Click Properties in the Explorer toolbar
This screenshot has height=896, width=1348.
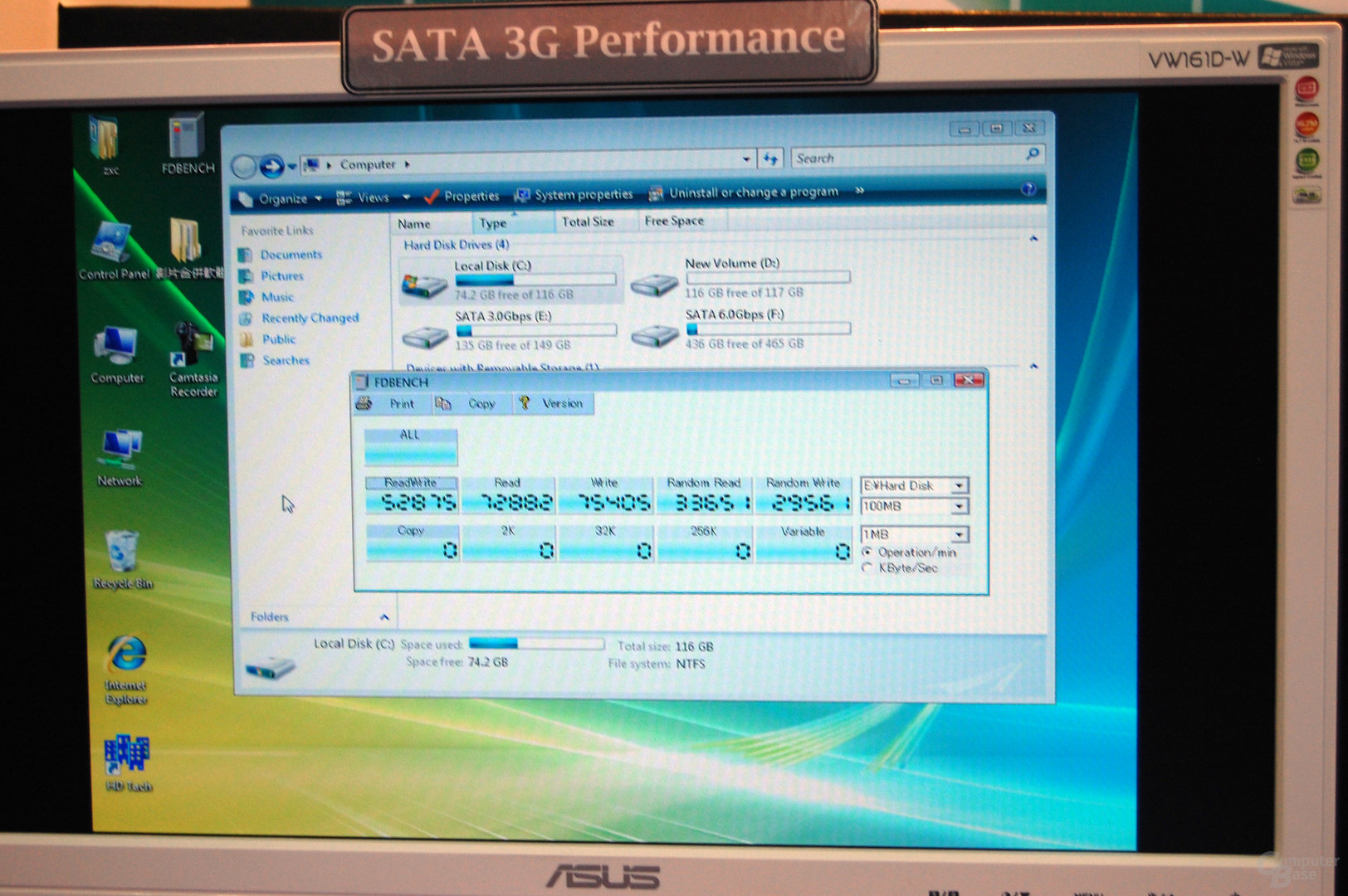tap(462, 196)
